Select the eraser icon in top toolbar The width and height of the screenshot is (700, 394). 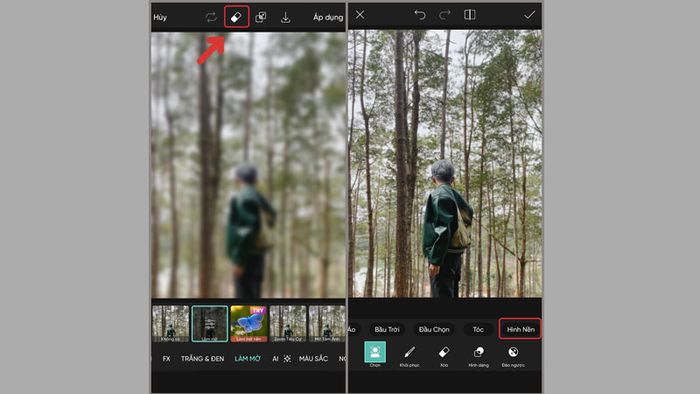(x=236, y=17)
